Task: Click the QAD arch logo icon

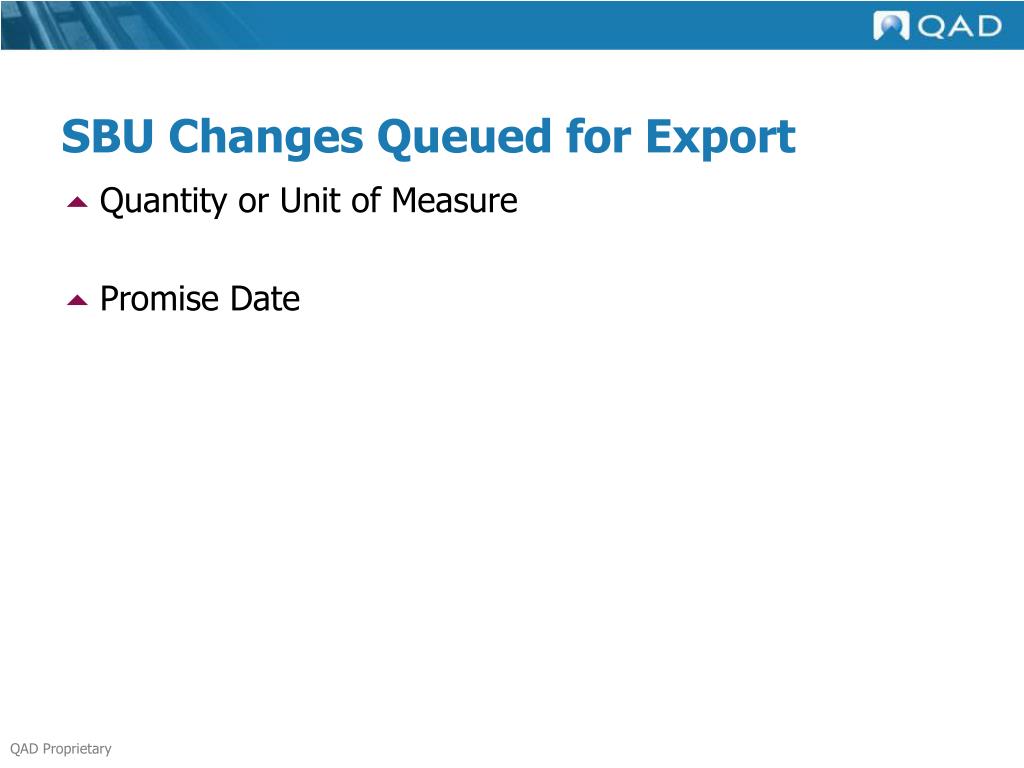Action: (891, 26)
